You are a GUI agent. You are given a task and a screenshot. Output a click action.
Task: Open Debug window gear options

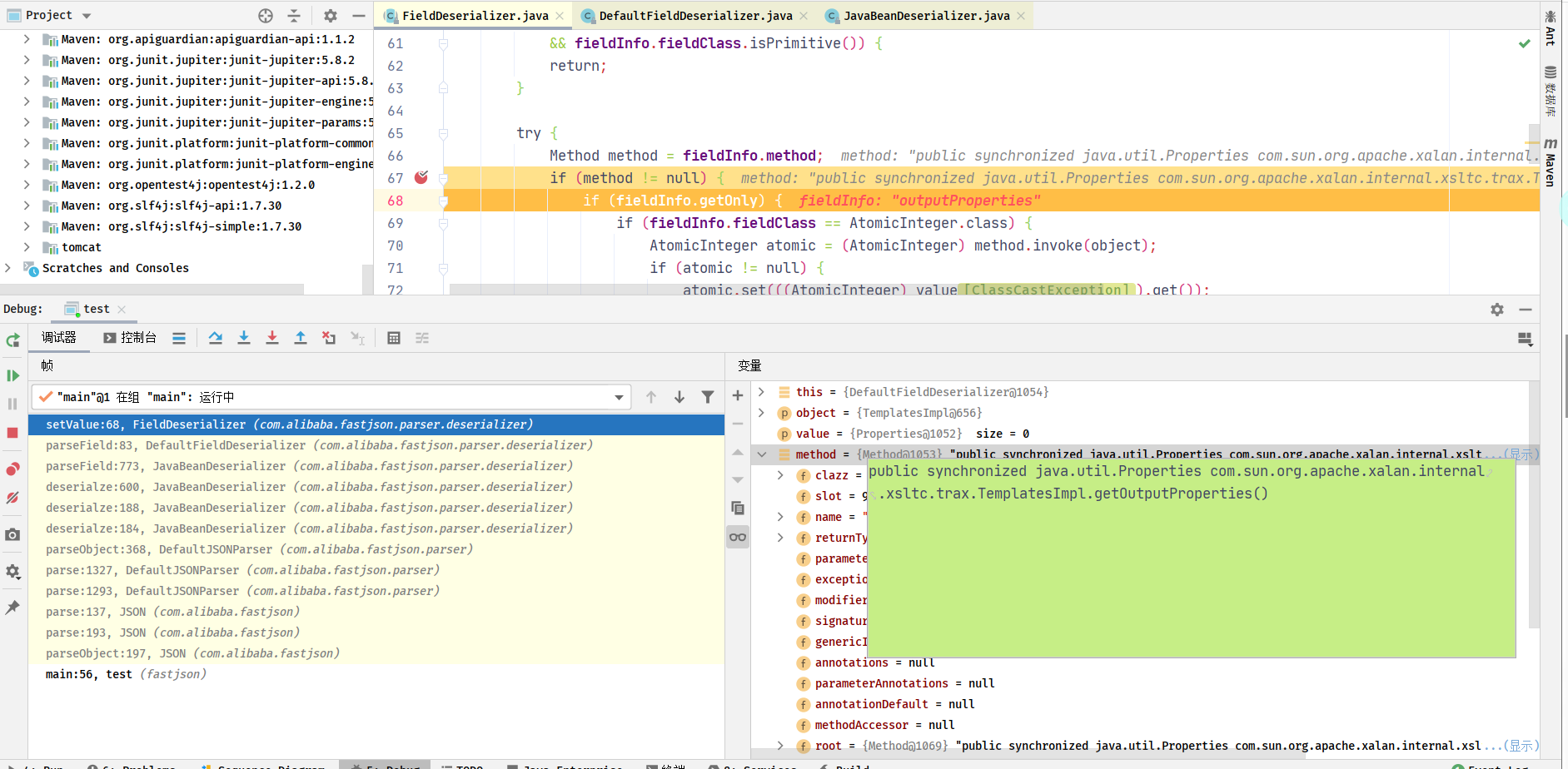(x=1497, y=310)
